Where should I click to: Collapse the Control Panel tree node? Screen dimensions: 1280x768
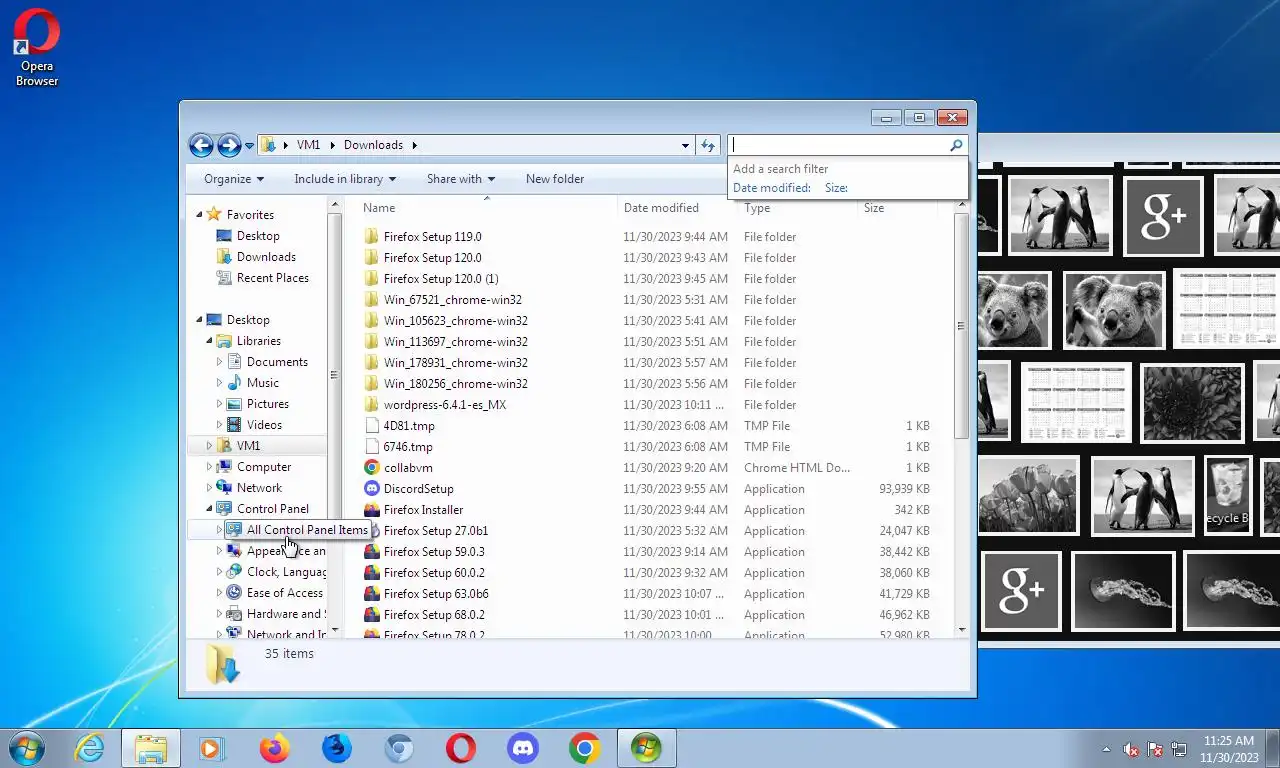(x=210, y=509)
